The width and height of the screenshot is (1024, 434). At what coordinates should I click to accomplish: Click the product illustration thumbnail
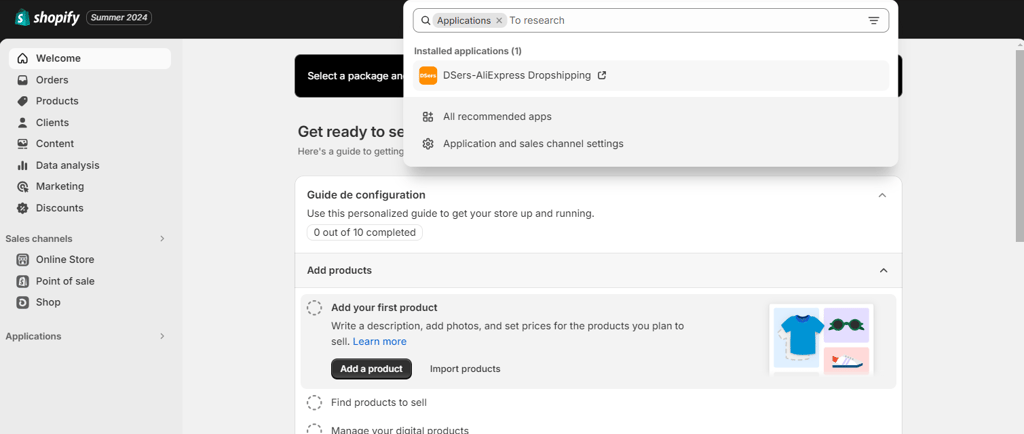point(821,339)
